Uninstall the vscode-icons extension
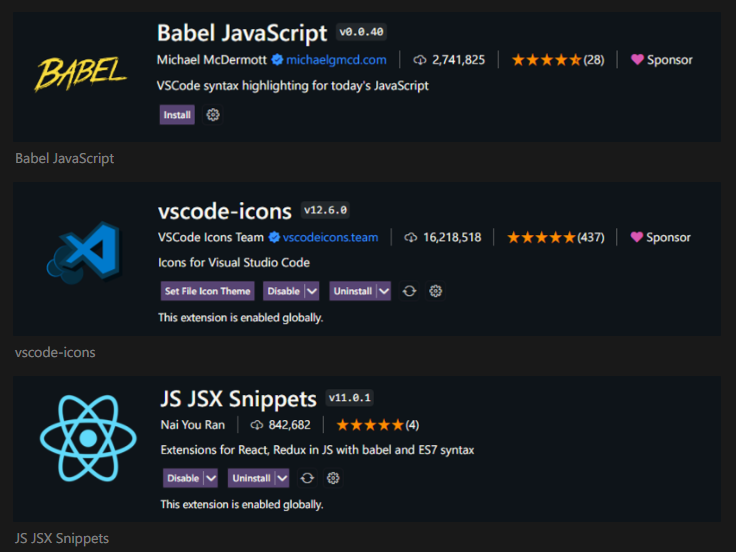This screenshot has width=736, height=552. [x=353, y=291]
